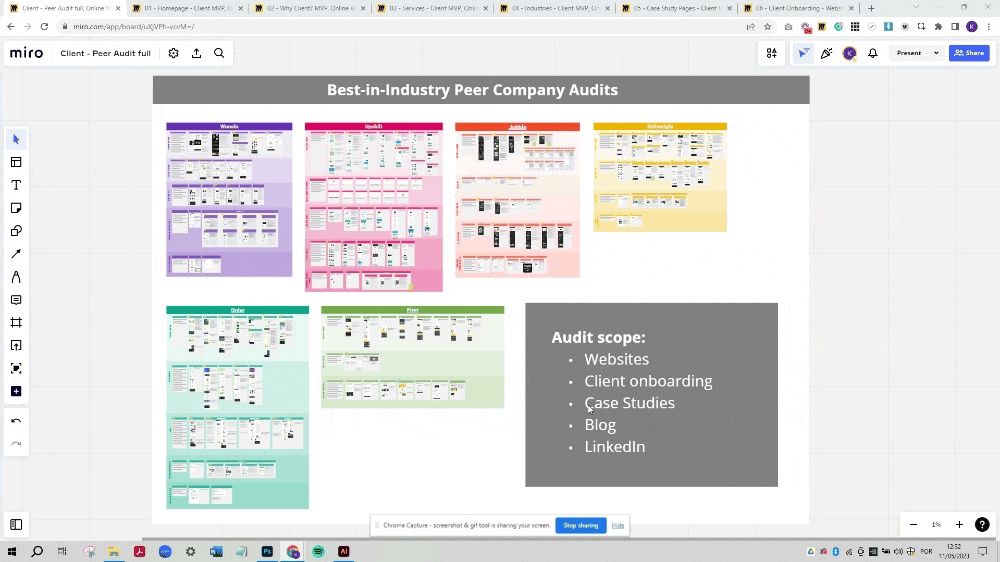
Task: Select the Connection line tool
Action: [16, 254]
